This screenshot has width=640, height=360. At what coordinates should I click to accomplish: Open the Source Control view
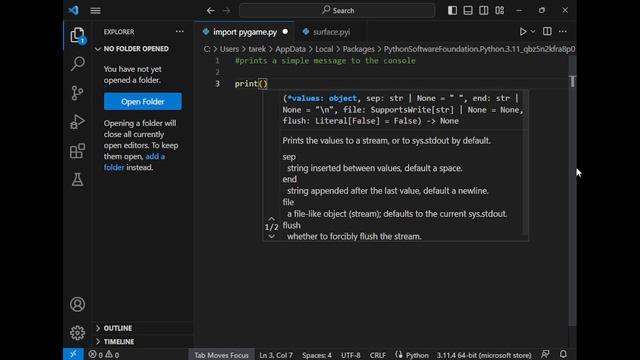coord(77,93)
